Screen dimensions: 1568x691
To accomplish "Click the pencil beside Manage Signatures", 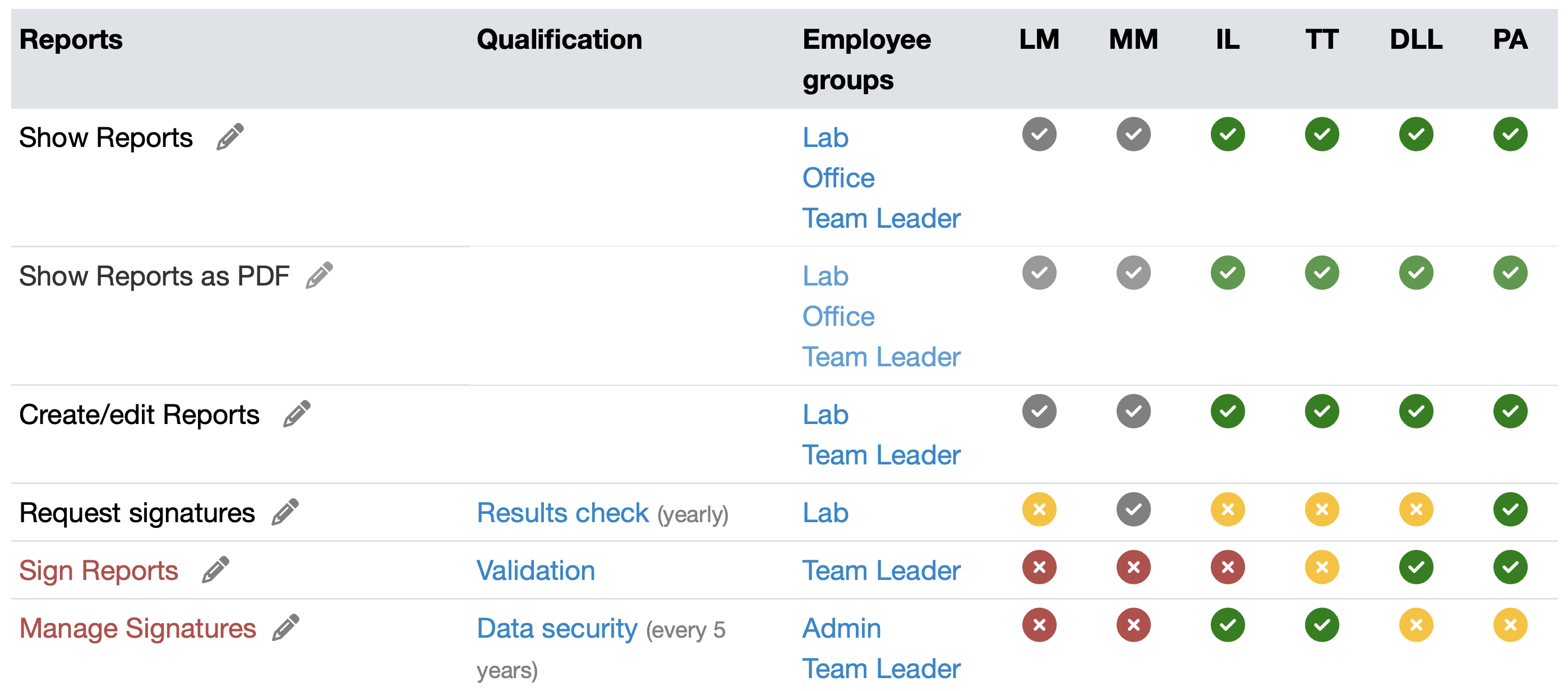I will (x=285, y=627).
